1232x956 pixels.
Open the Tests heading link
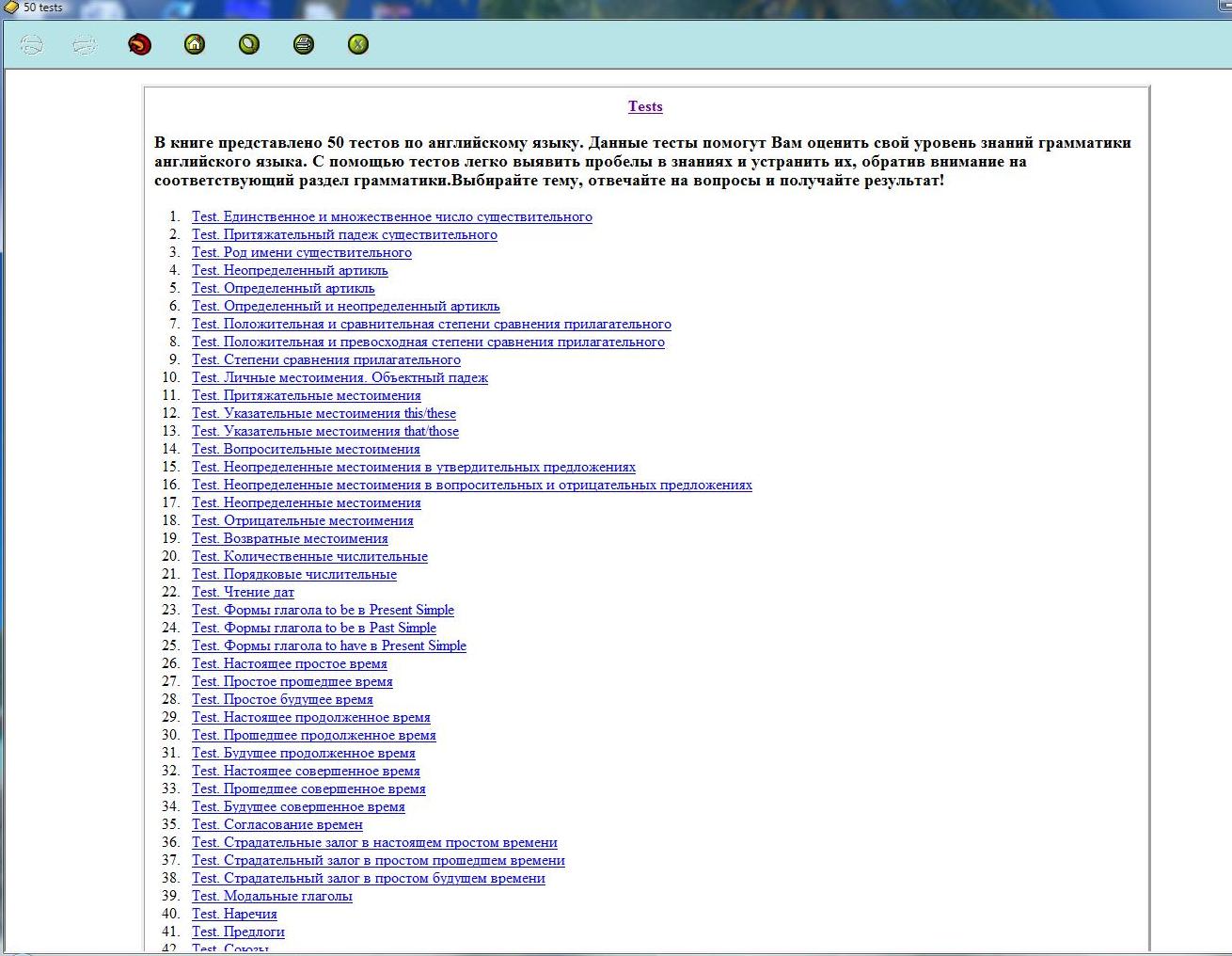(x=645, y=106)
